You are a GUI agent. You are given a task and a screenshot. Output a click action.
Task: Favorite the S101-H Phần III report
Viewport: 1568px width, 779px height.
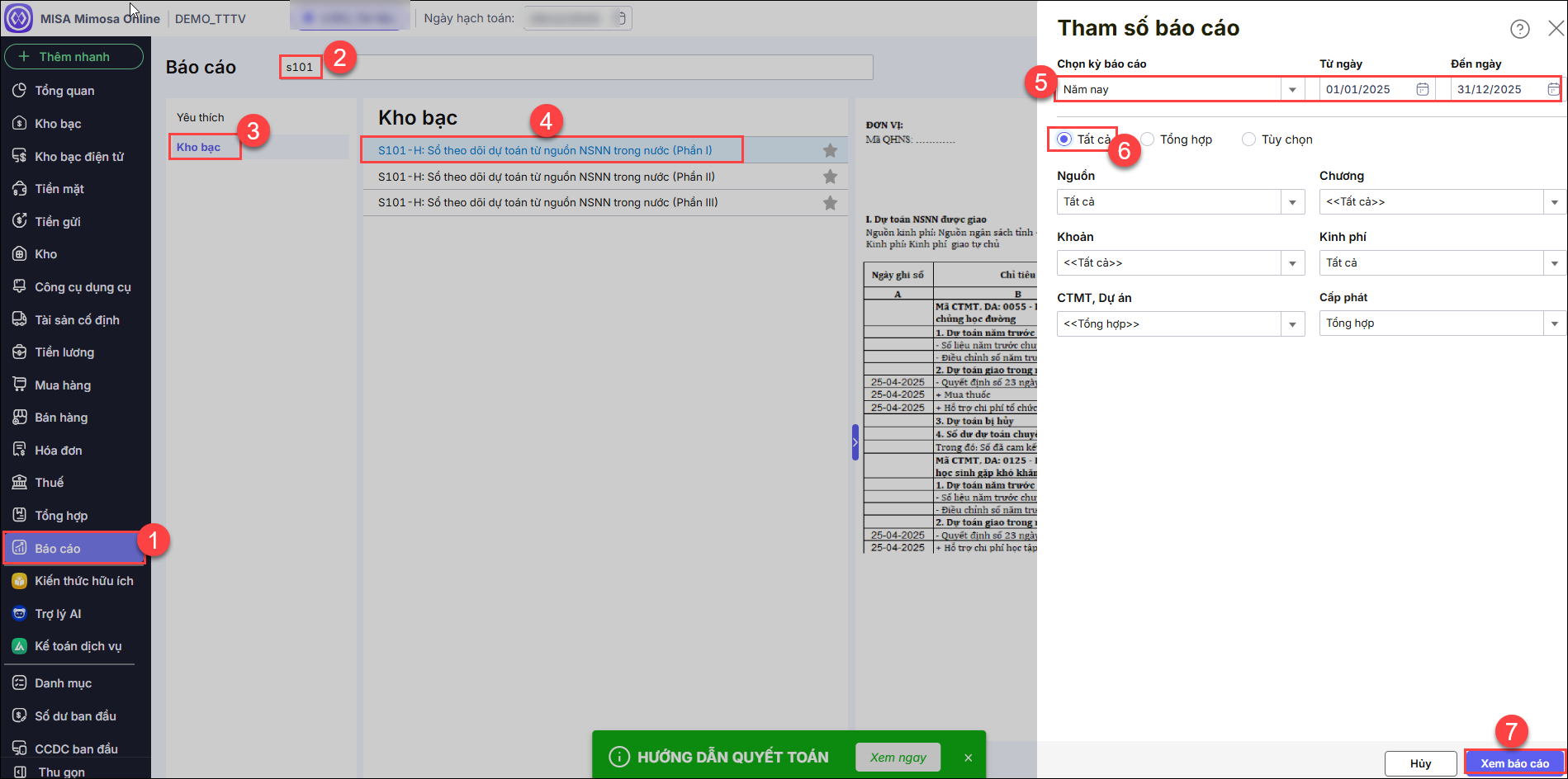point(830,203)
